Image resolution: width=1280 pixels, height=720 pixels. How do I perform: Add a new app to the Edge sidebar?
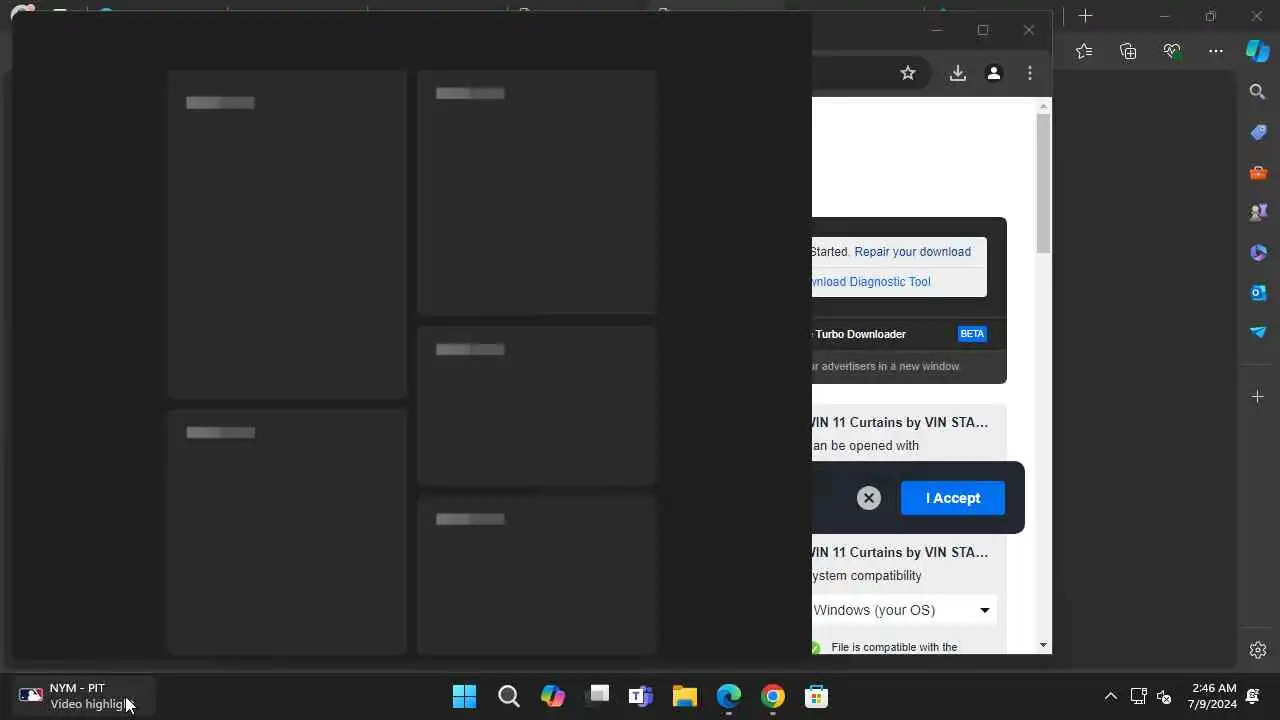click(1258, 397)
